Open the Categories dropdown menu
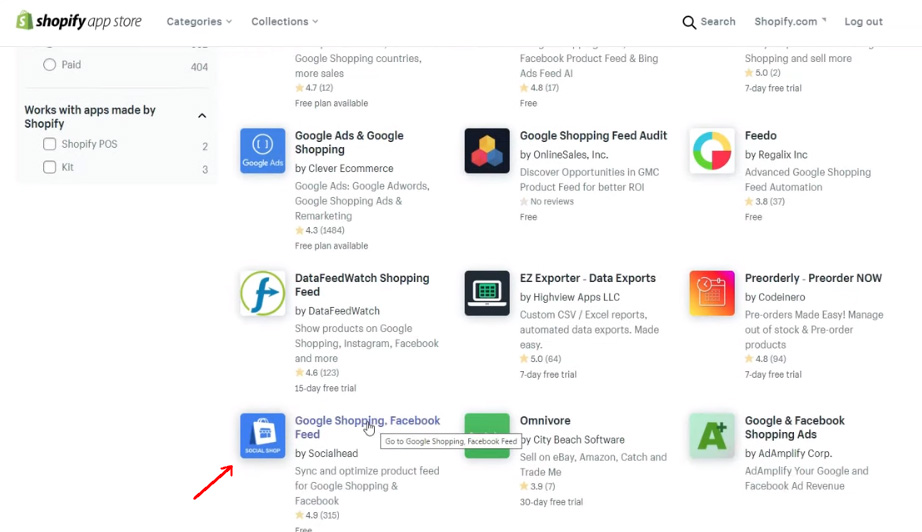This screenshot has height=532, width=922. pos(199,22)
